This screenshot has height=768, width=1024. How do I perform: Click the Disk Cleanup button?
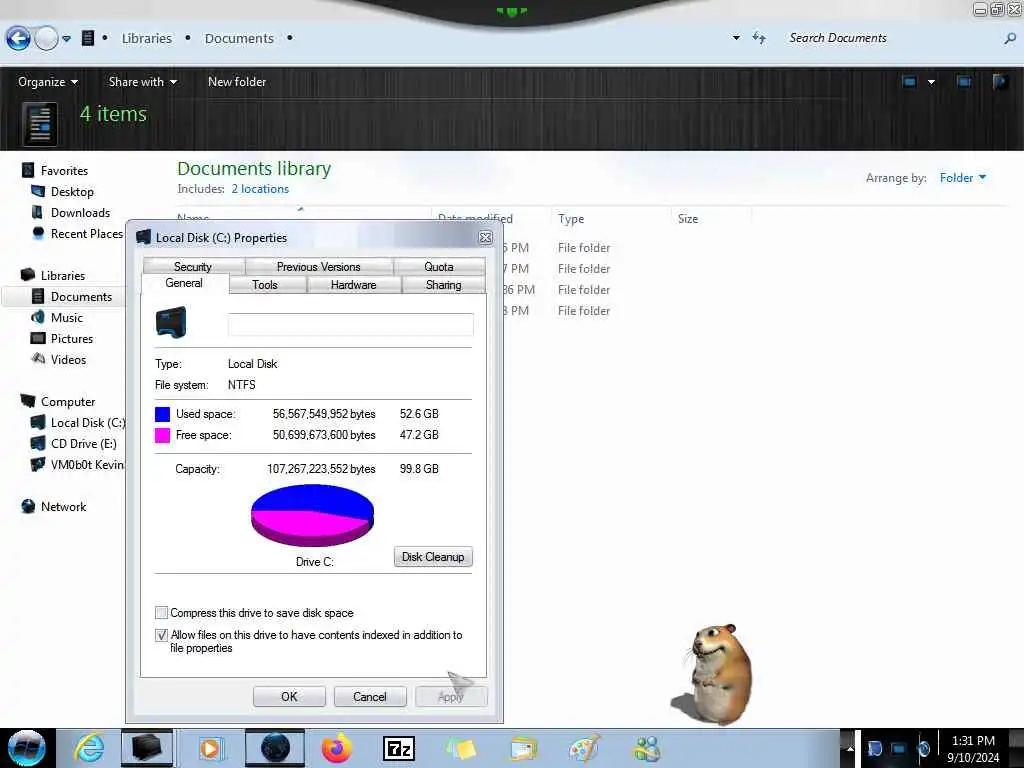(x=433, y=556)
